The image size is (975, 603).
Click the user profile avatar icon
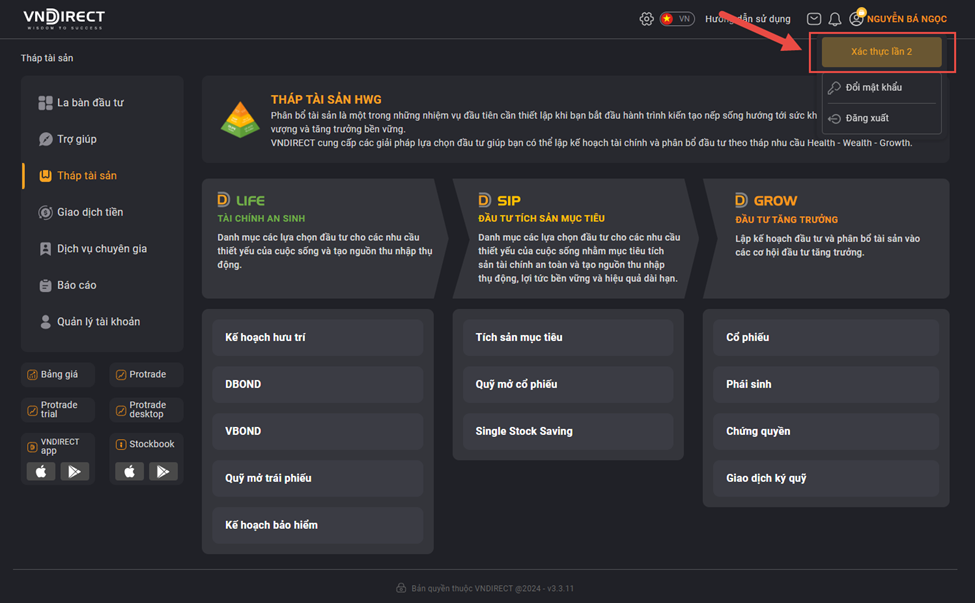(857, 19)
